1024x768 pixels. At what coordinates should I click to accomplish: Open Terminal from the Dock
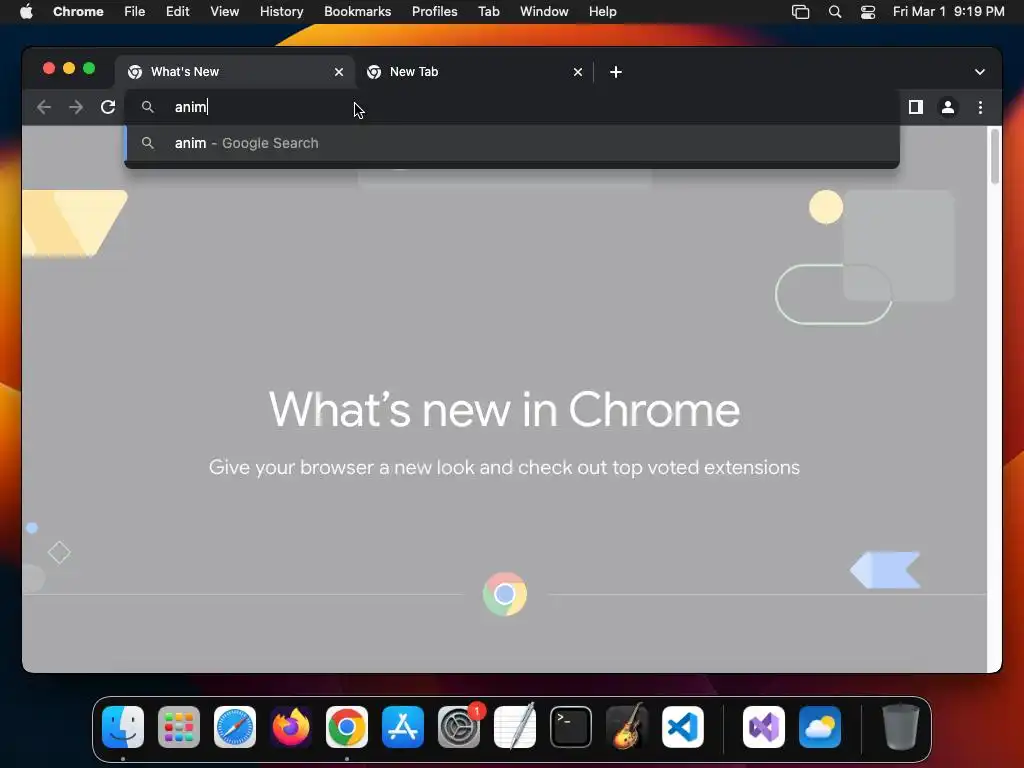tap(571, 727)
